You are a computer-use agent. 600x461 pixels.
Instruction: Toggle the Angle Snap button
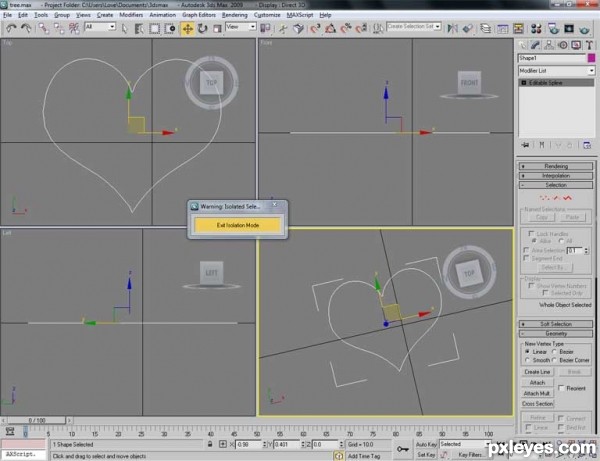[330, 28]
